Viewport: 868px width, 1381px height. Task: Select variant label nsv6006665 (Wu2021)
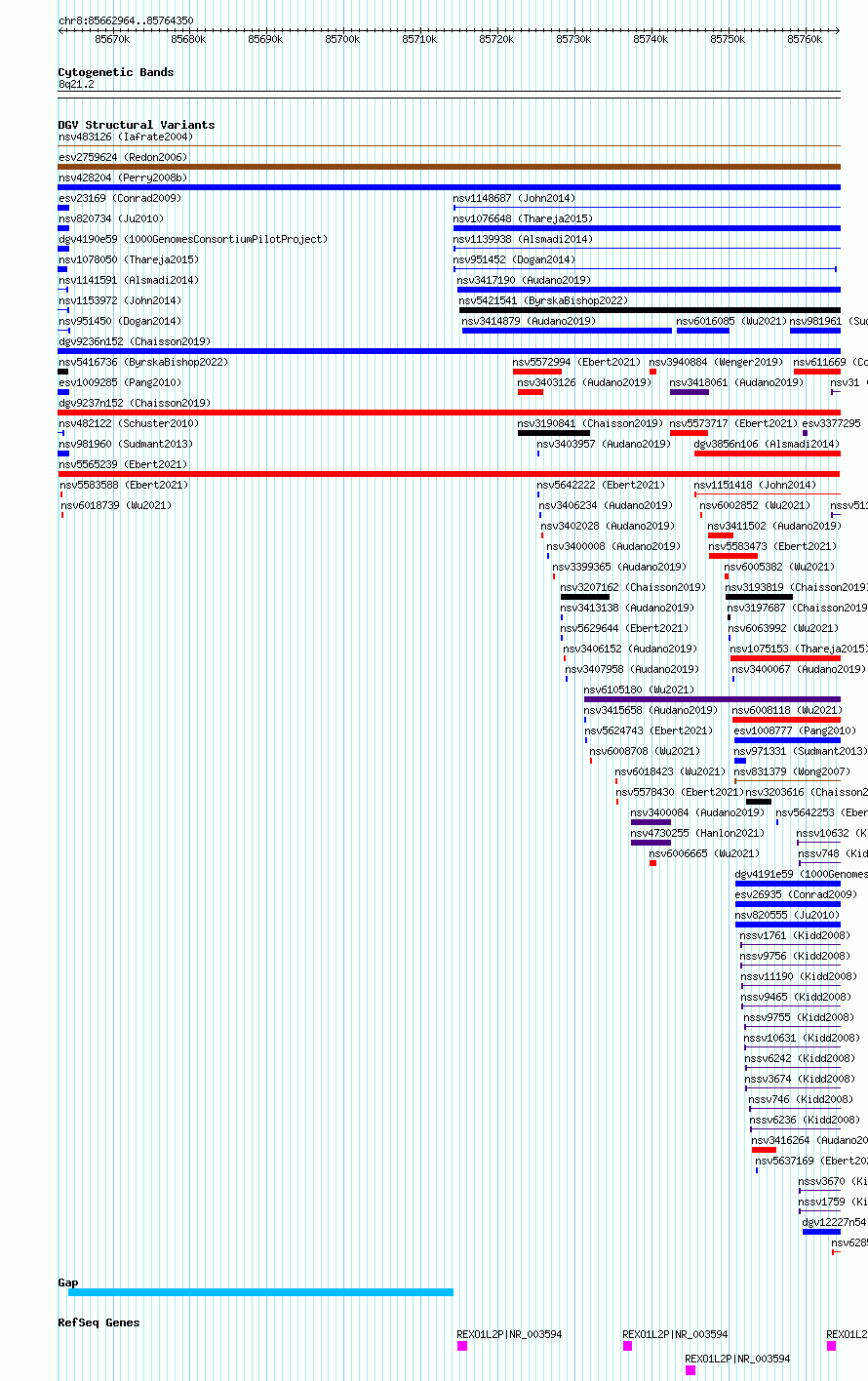705,853
